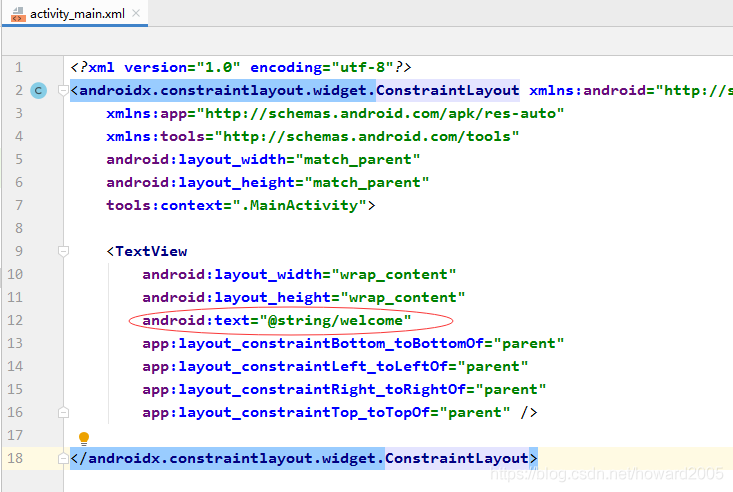This screenshot has width=733, height=492.
Task: Click android:layout_width="match_parent" text
Action: pyautogui.click(x=263, y=159)
